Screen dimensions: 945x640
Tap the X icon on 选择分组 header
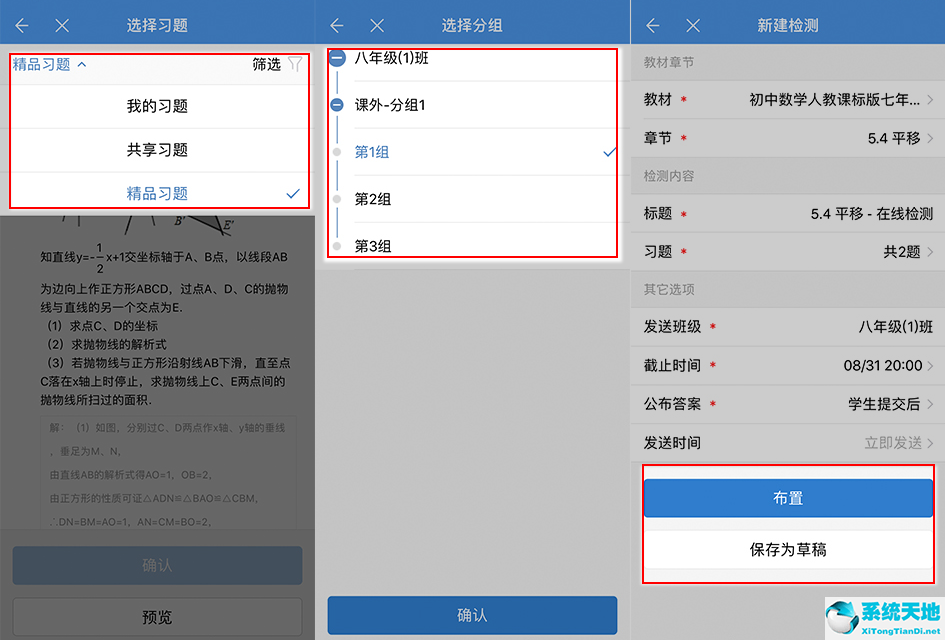click(377, 24)
